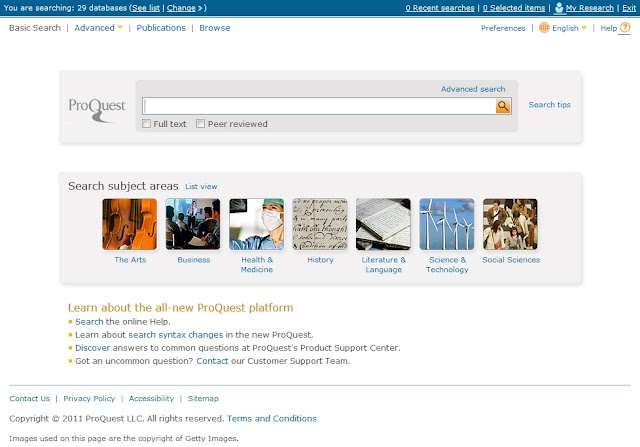Click the 'Learn about the all-new ProQuest platform' heading
The width and height of the screenshot is (640, 447).
click(x=180, y=307)
